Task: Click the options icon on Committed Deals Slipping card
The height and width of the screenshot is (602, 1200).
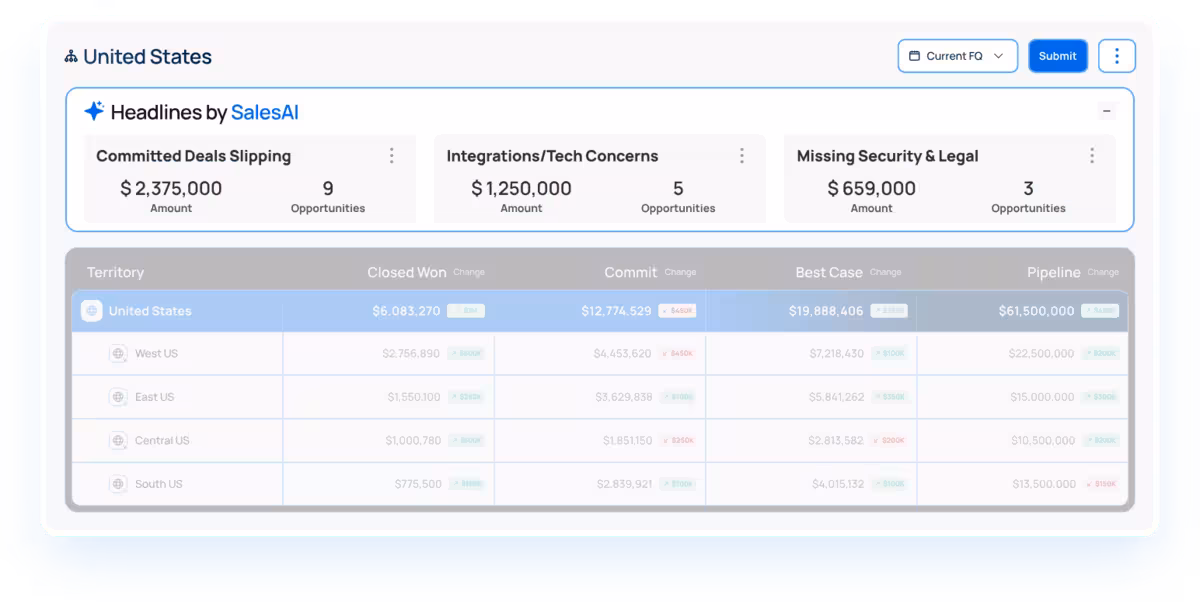Action: click(391, 155)
